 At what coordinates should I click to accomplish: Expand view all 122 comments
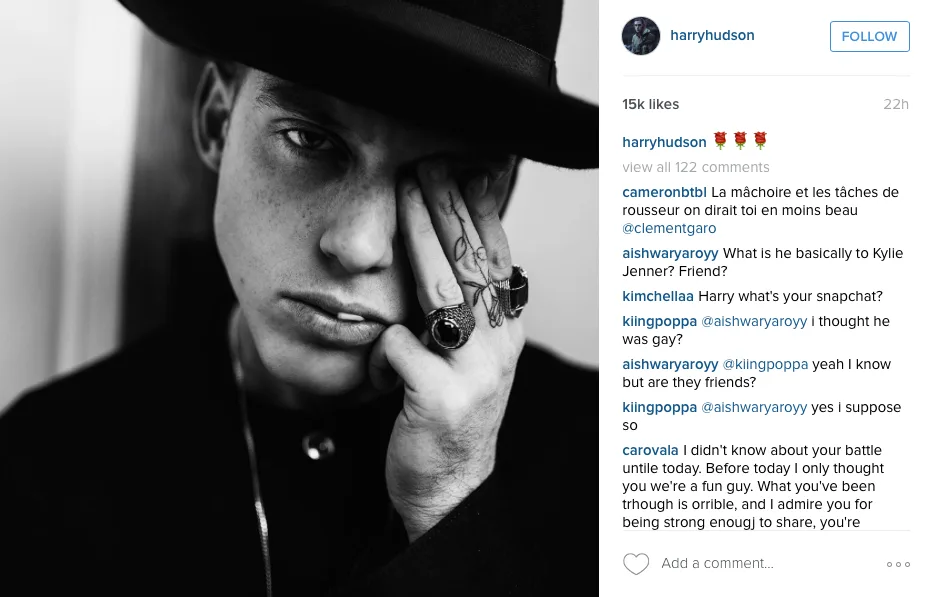[695, 167]
